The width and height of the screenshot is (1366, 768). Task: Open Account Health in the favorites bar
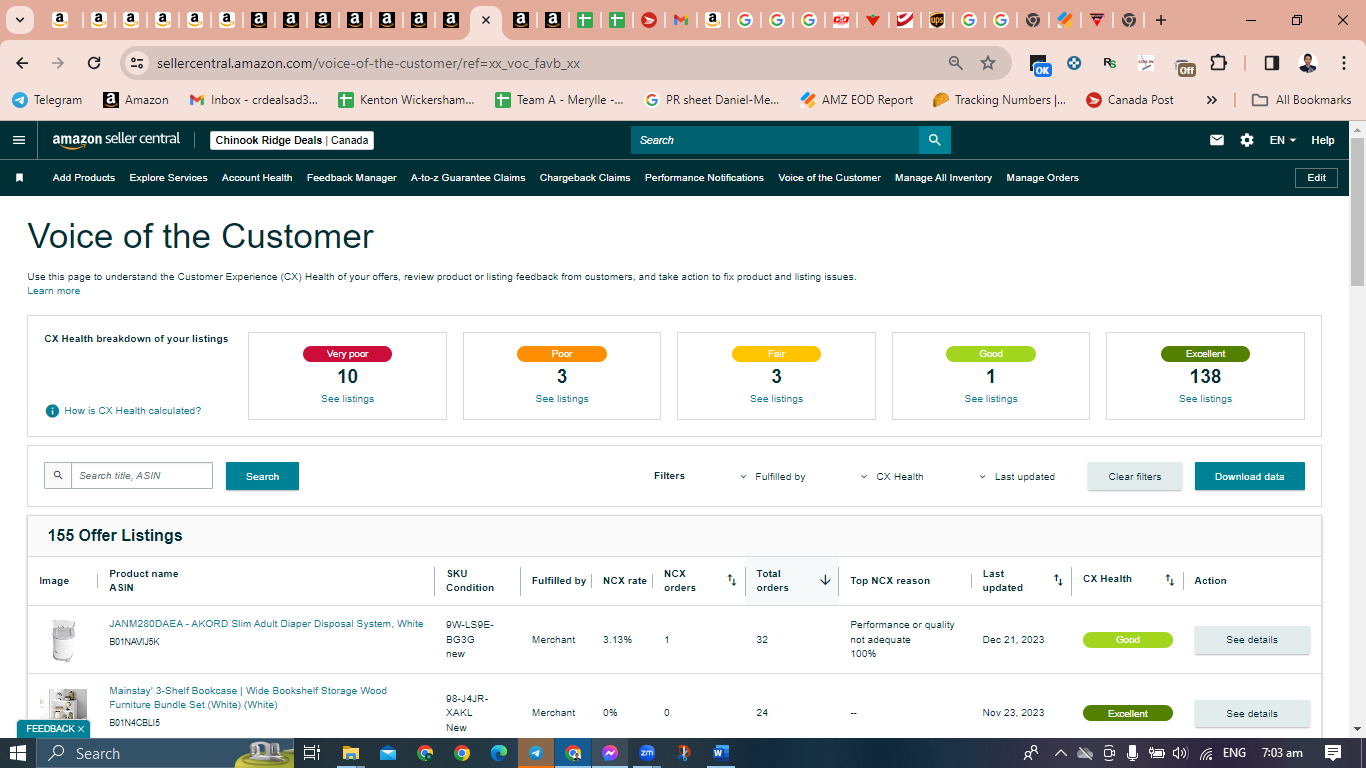pos(257,178)
